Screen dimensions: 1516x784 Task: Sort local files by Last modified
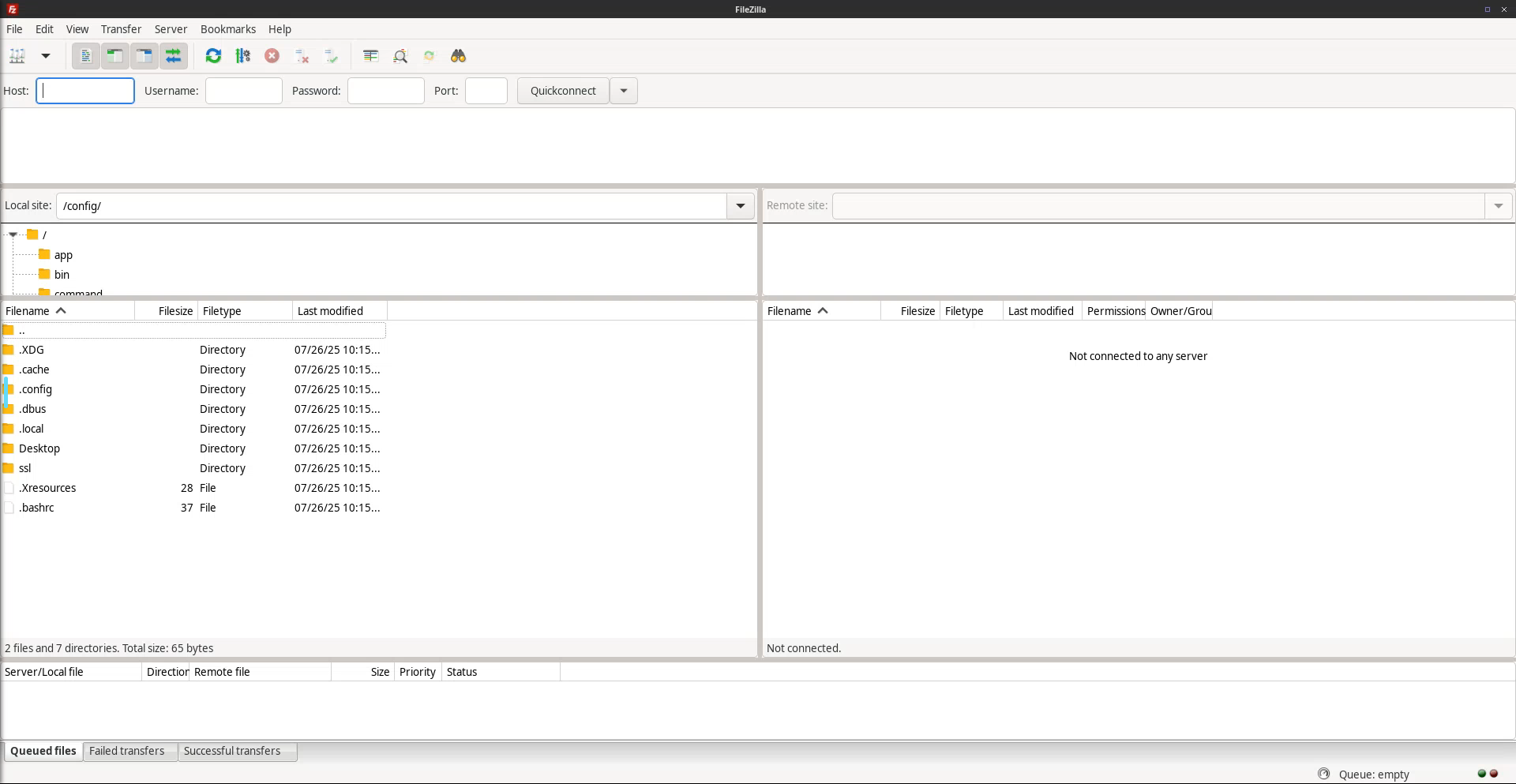[340, 311]
